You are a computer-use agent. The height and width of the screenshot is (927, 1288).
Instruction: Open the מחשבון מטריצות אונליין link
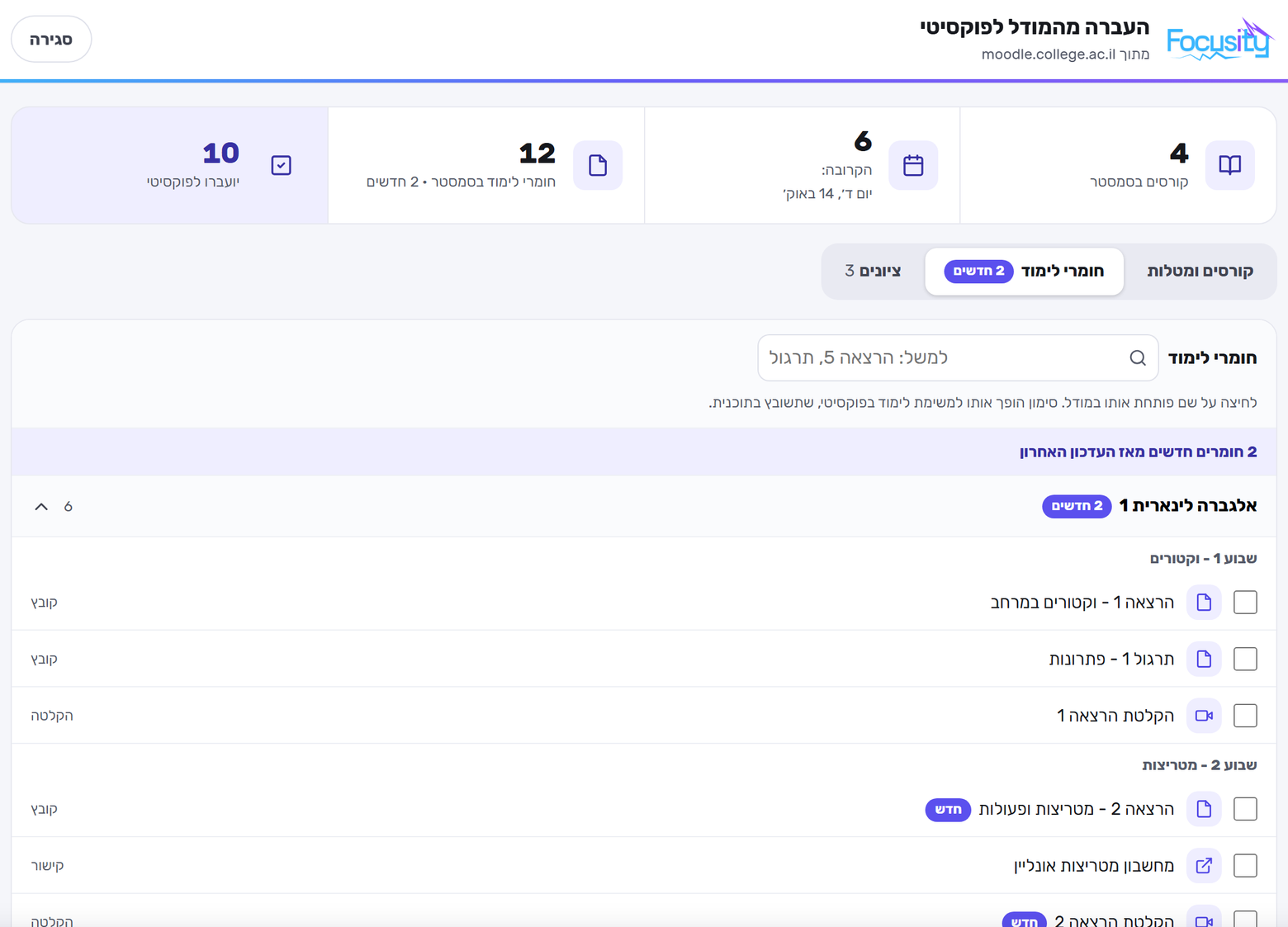(x=1093, y=865)
